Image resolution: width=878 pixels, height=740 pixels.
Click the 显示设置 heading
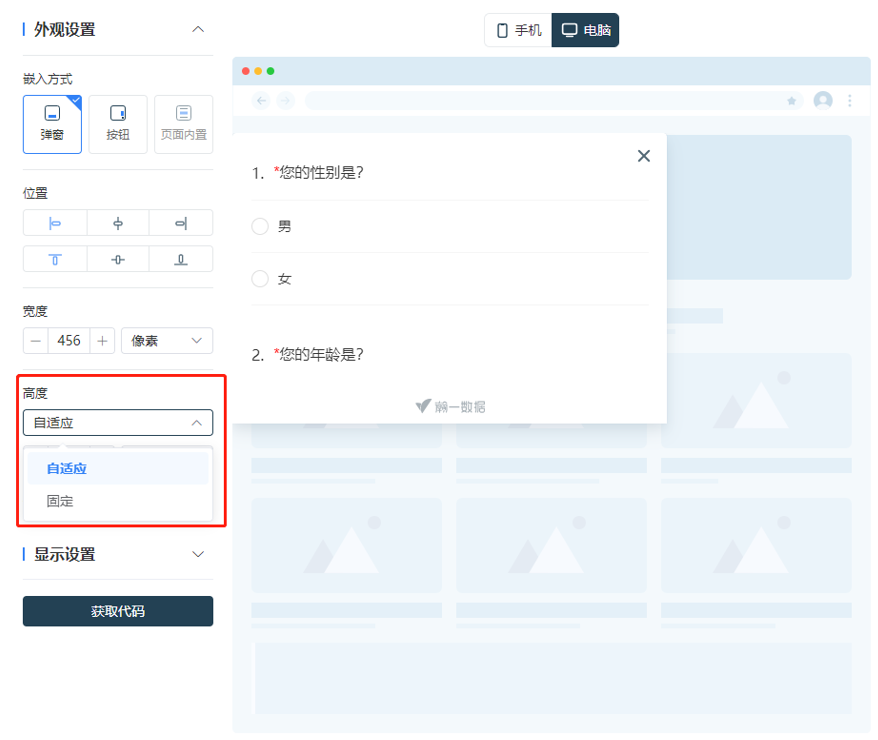pos(64,554)
